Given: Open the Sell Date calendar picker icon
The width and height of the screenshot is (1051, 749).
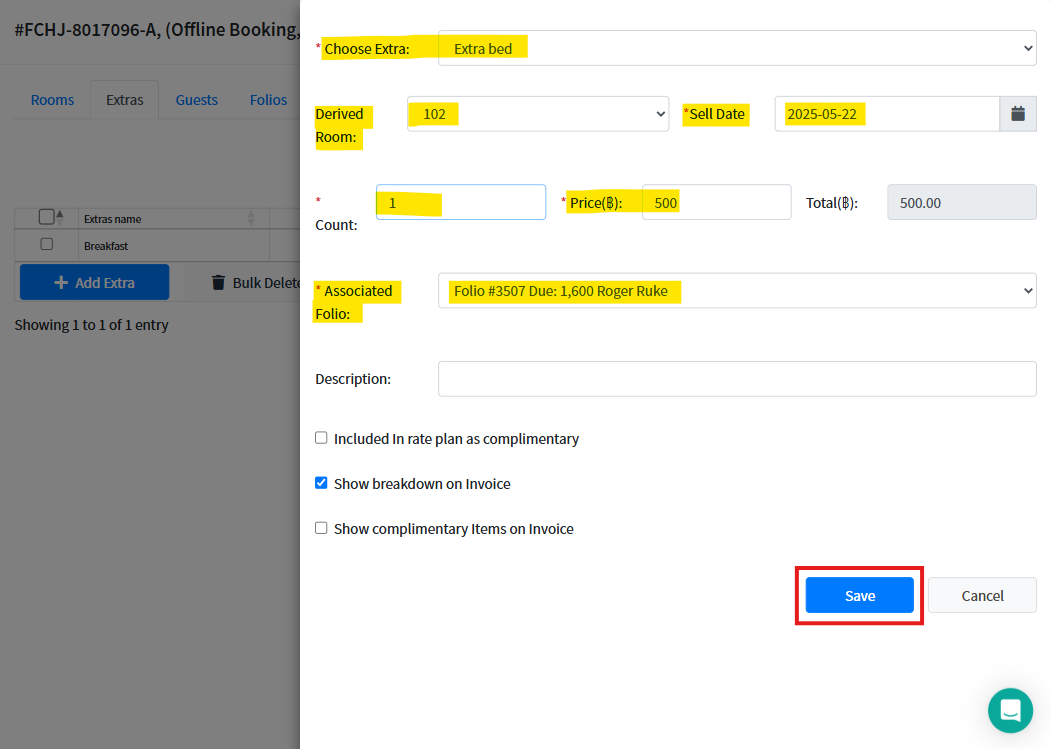Looking at the screenshot, I should [1017, 114].
